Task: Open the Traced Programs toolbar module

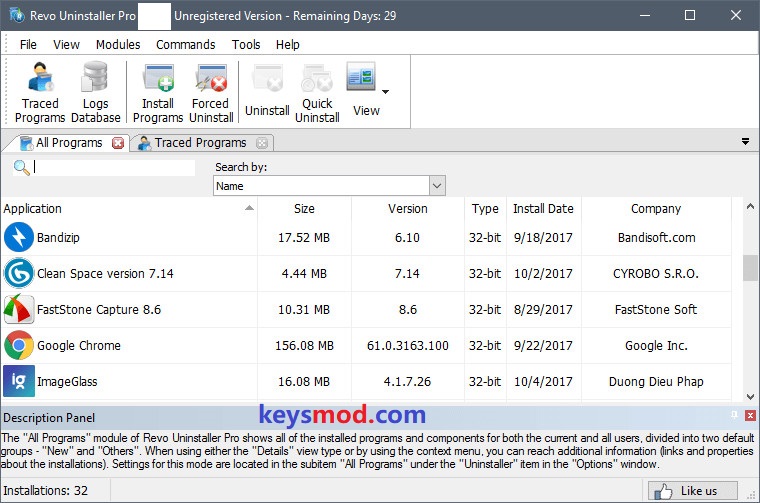Action: pos(40,92)
